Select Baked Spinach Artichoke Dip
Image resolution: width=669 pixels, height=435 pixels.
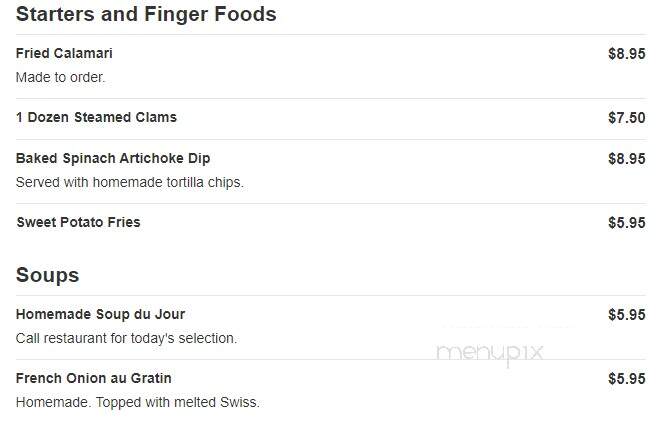pos(113,158)
